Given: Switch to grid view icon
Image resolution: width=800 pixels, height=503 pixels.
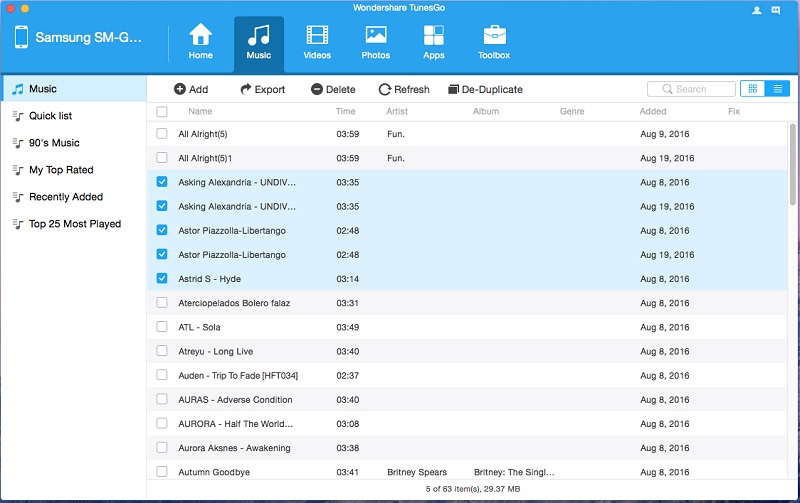Looking at the screenshot, I should point(752,89).
